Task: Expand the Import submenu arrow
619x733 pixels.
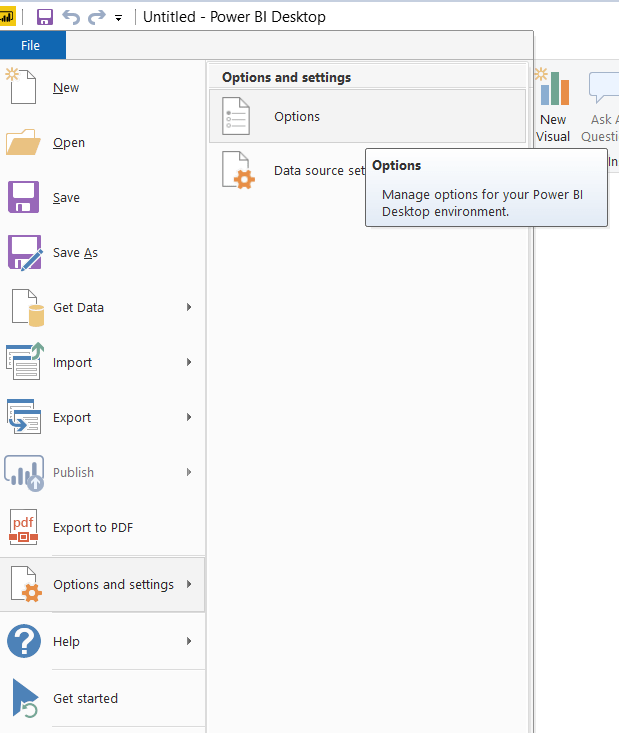Action: tap(189, 362)
